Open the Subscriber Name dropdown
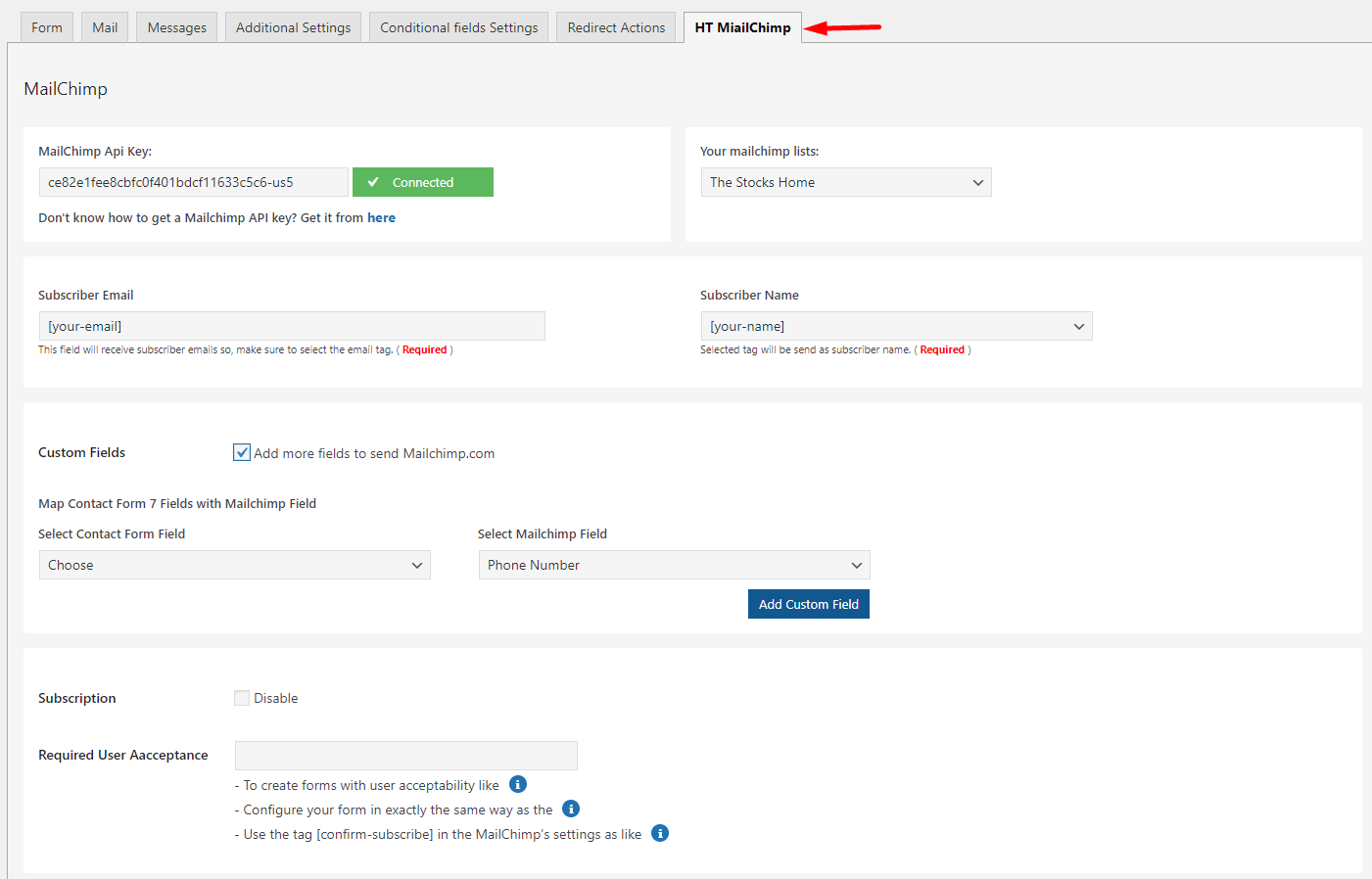The height and width of the screenshot is (879, 1372). [896, 326]
